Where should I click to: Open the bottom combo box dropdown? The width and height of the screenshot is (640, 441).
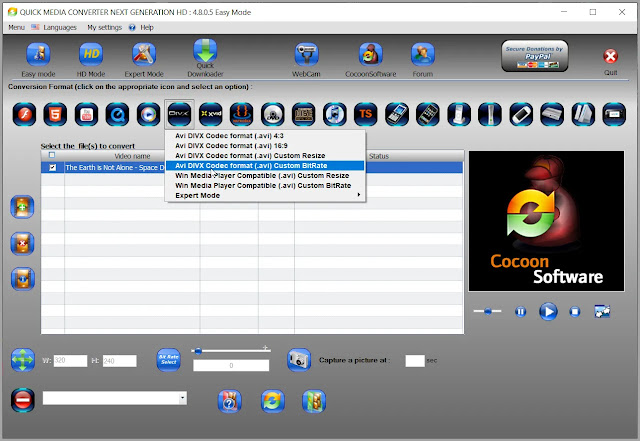(x=183, y=398)
